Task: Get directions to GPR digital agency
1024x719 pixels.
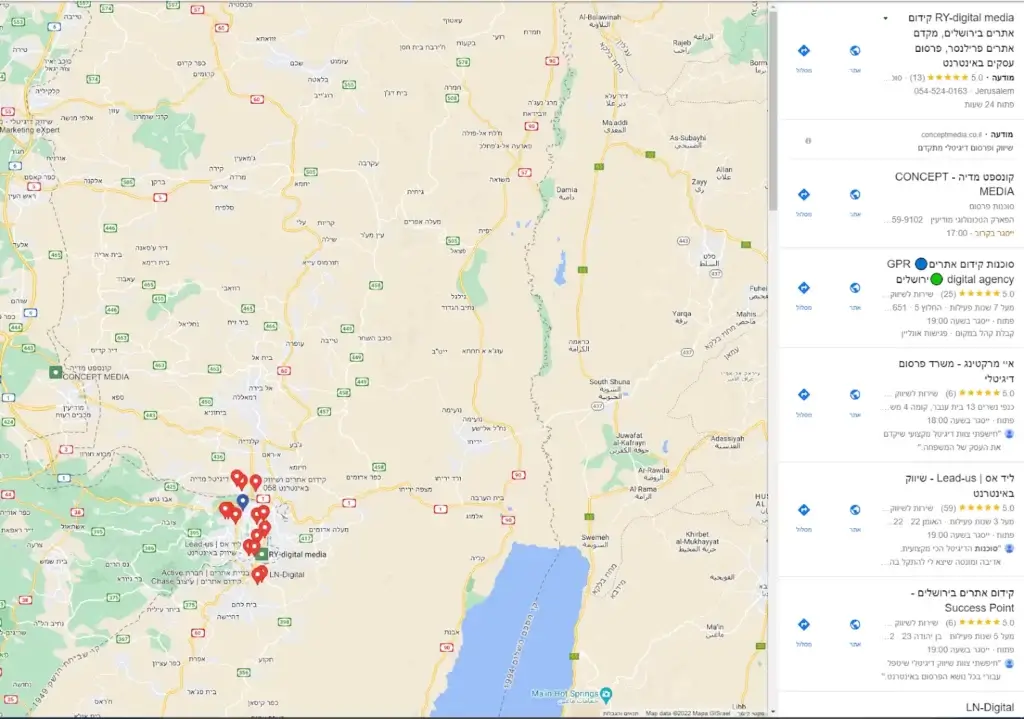Action: point(804,288)
